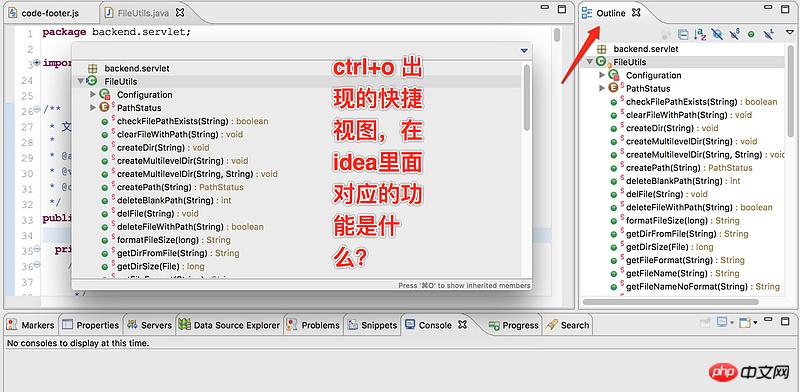Click the FileUtils class icon in the Outline panel
800x392 pixels.
click(x=601, y=62)
